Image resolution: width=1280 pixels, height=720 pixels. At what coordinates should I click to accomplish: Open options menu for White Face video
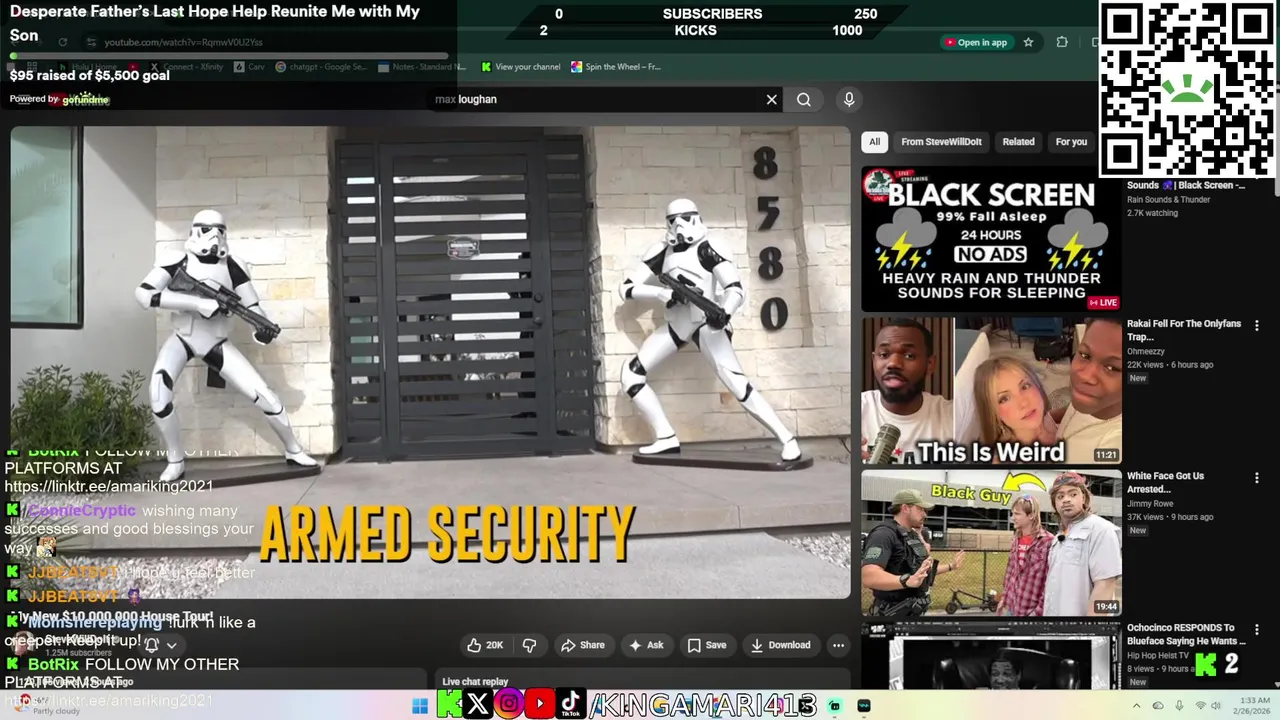[1257, 478]
